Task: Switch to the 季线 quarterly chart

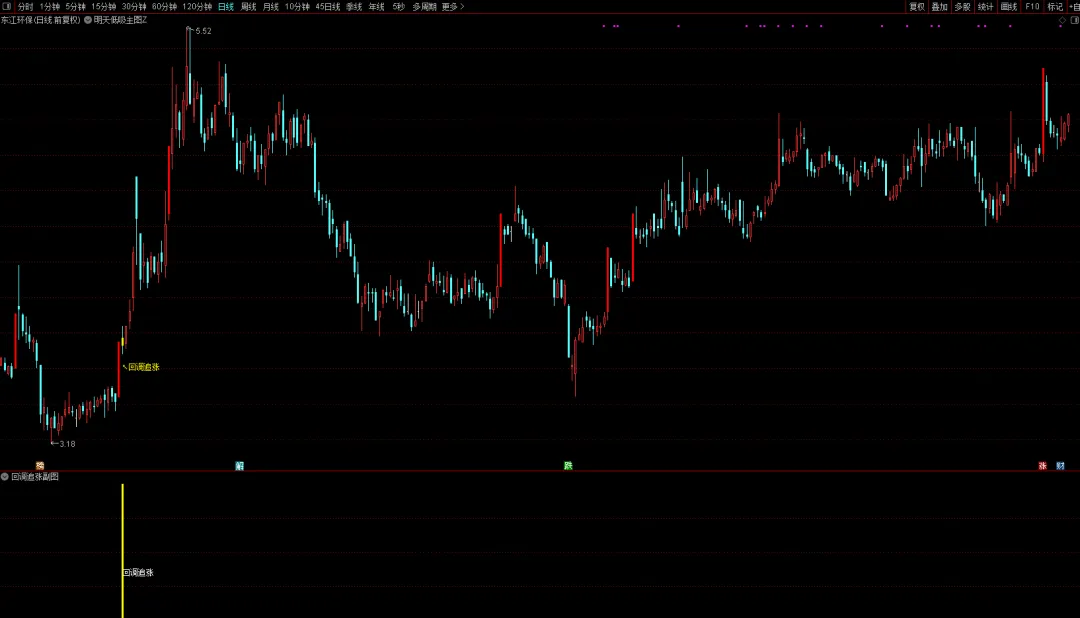Action: 354,6
